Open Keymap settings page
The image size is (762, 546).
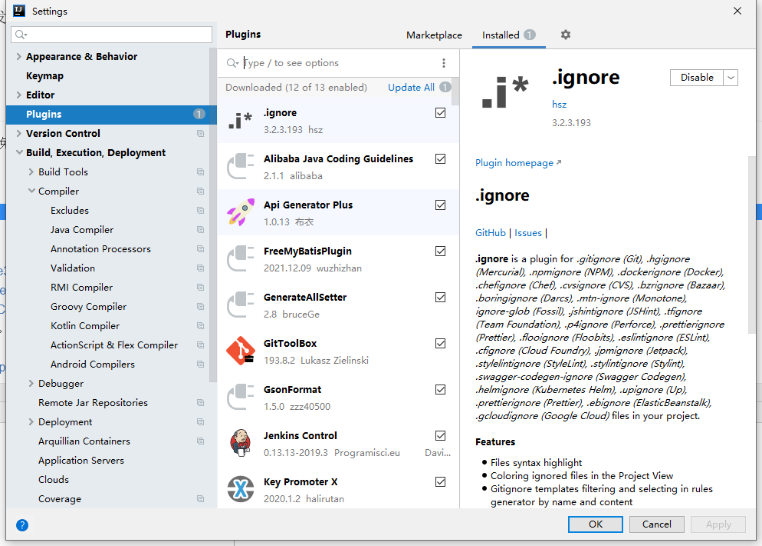(45, 76)
